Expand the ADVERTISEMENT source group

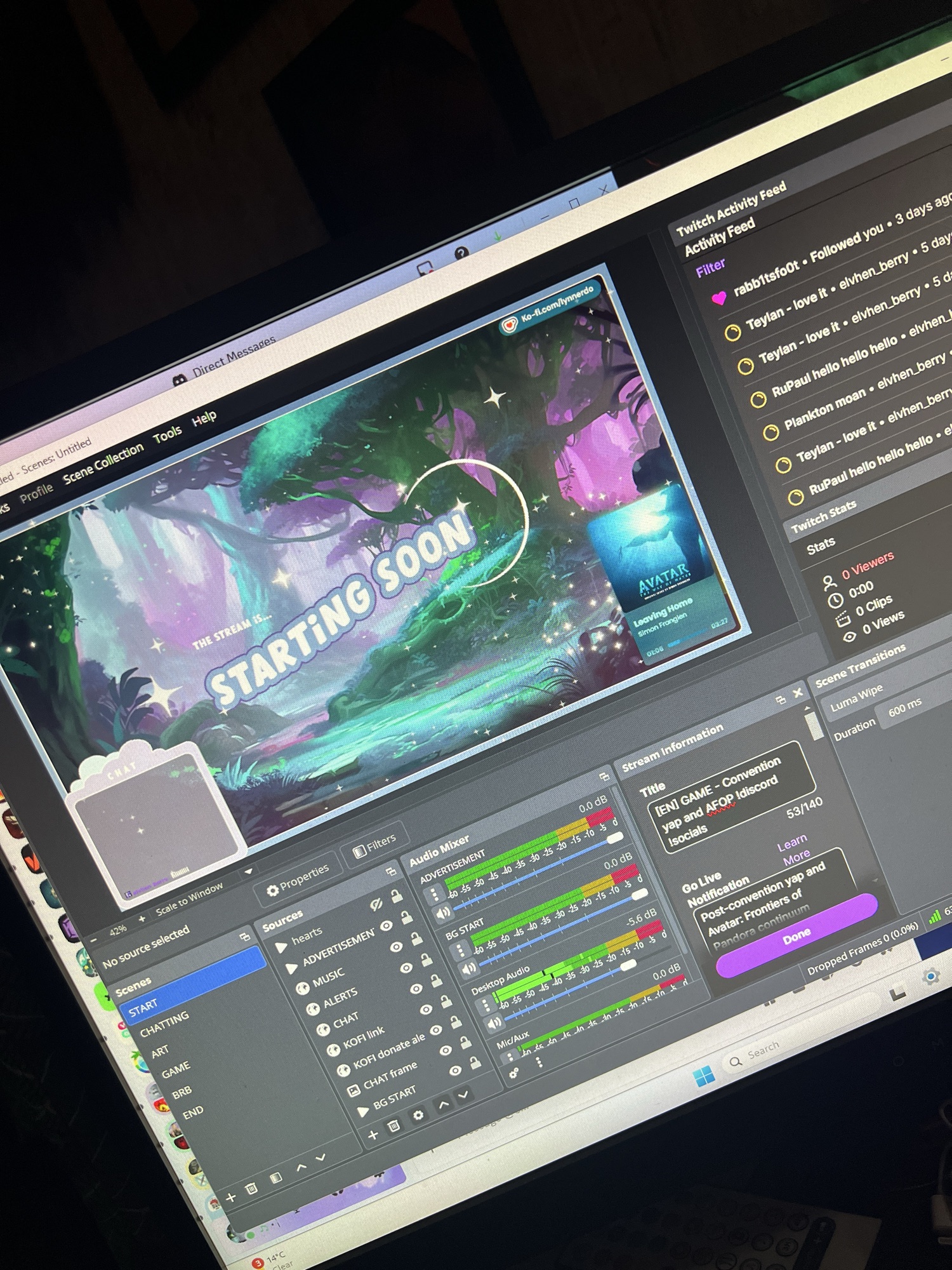click(x=292, y=968)
